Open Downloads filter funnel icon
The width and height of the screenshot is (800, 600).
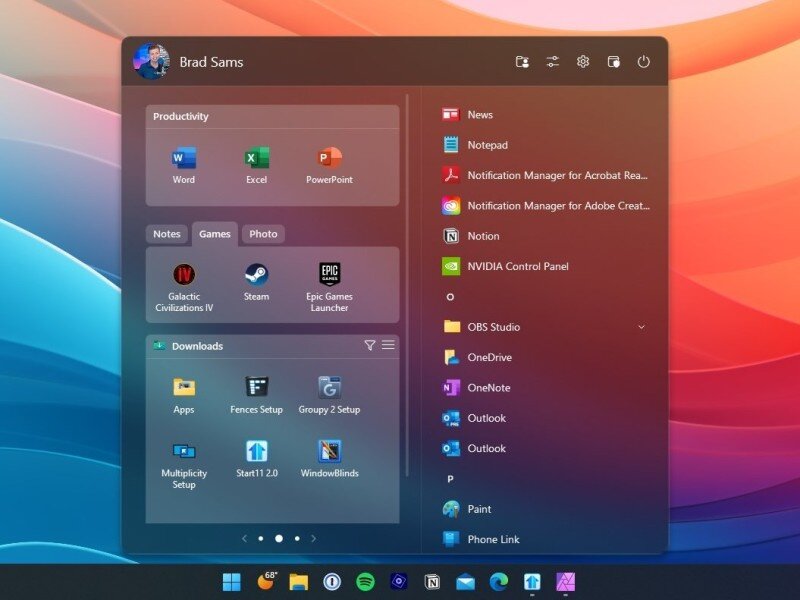(x=370, y=345)
